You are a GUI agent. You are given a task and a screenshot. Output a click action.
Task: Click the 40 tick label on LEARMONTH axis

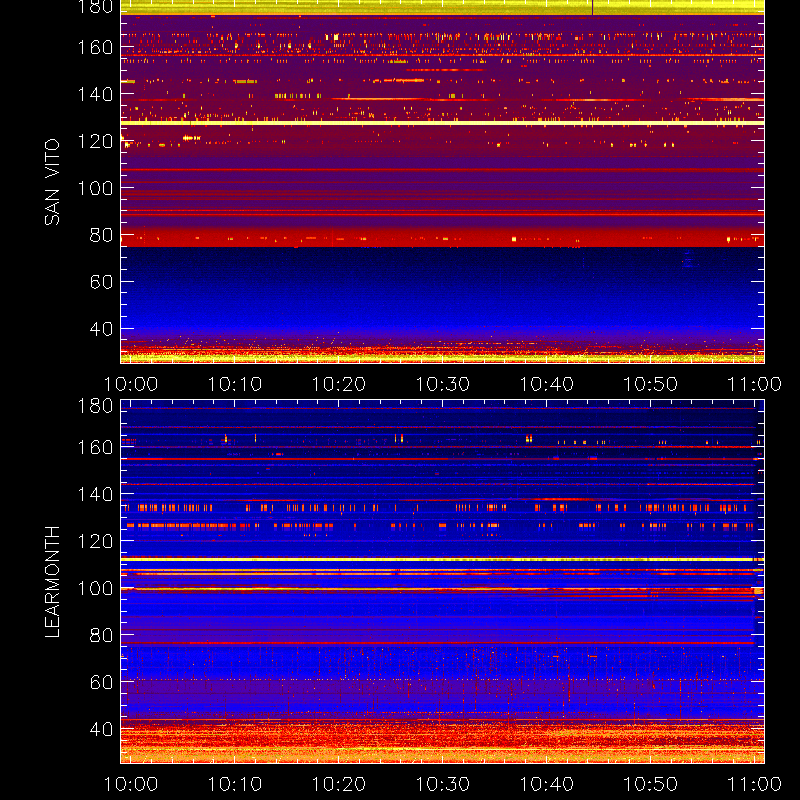click(x=101, y=729)
